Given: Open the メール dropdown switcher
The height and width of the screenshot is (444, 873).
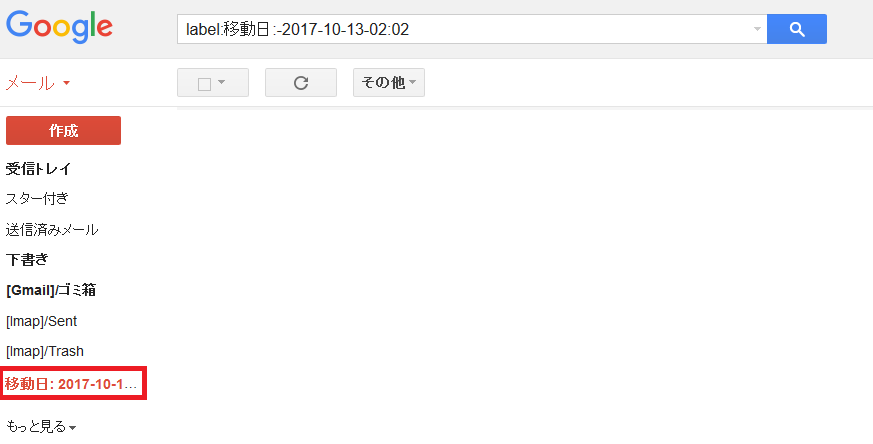Looking at the screenshot, I should (x=38, y=84).
